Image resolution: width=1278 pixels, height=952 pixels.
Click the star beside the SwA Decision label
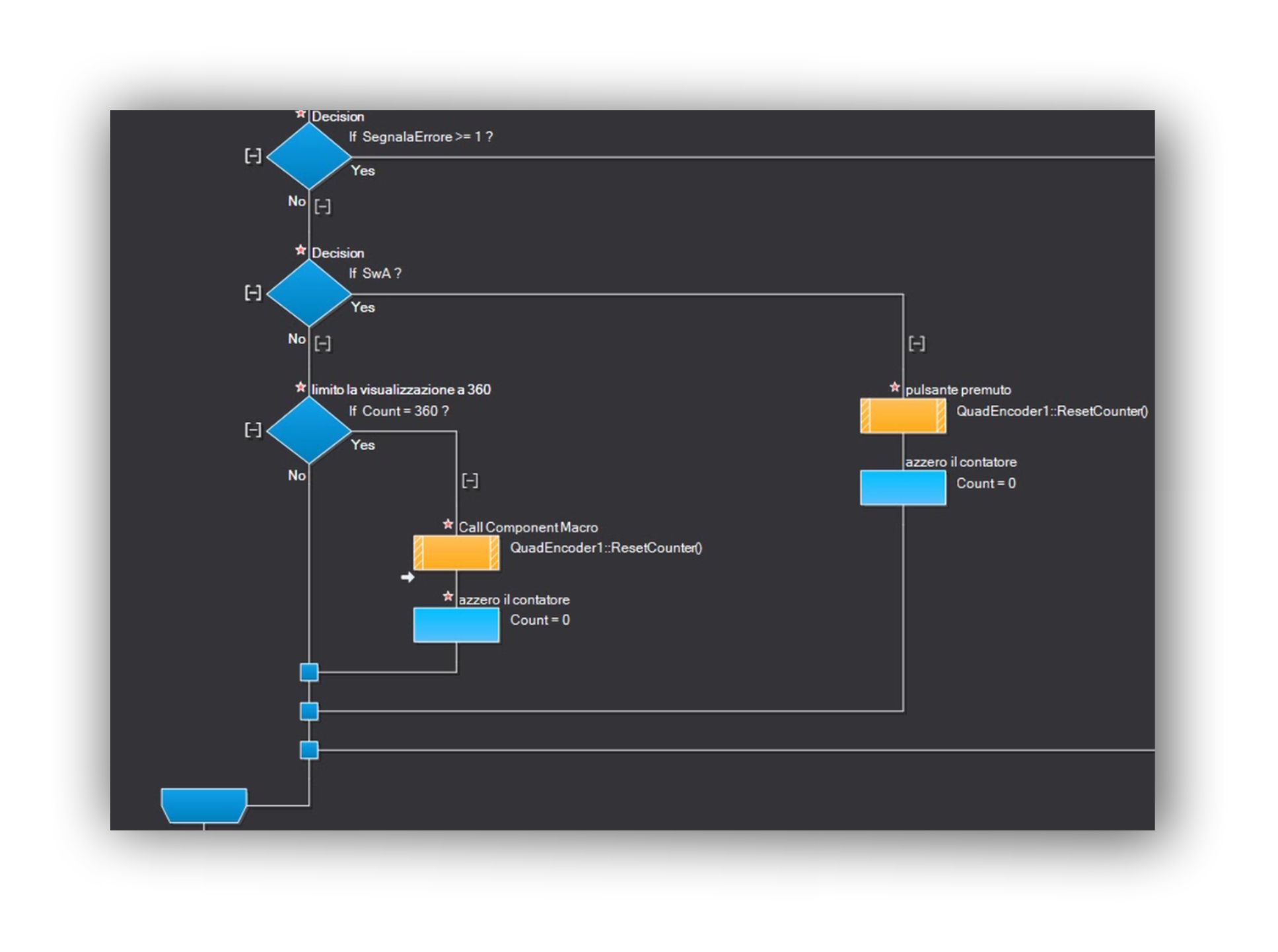301,251
